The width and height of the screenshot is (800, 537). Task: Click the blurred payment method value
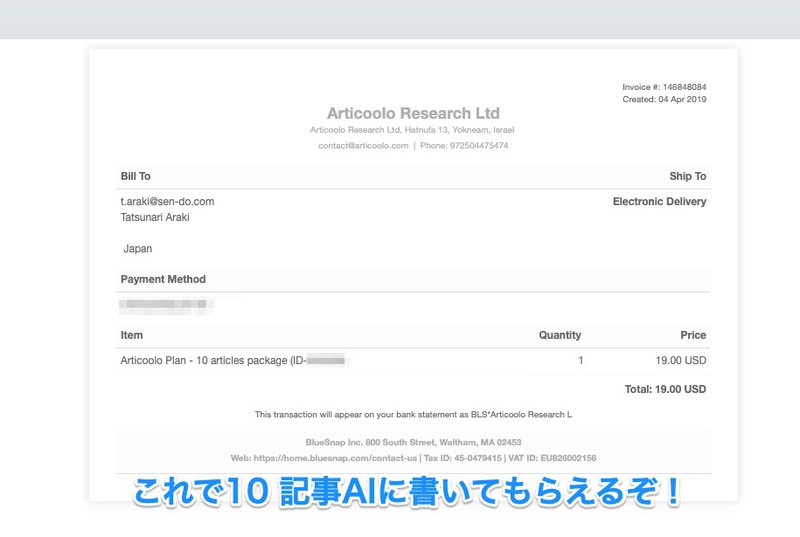166,304
